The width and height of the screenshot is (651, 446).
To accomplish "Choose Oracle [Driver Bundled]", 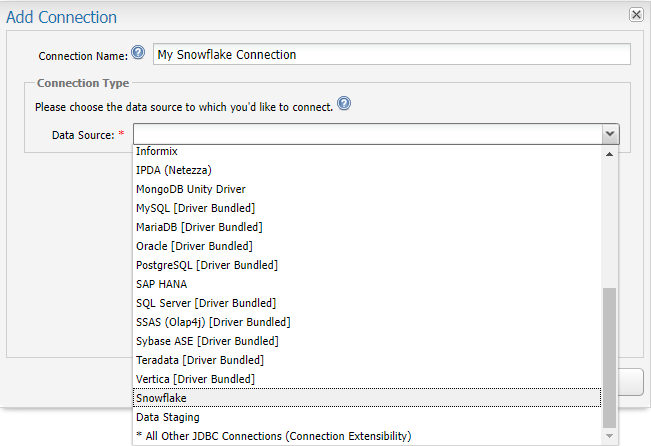I will click(x=367, y=246).
